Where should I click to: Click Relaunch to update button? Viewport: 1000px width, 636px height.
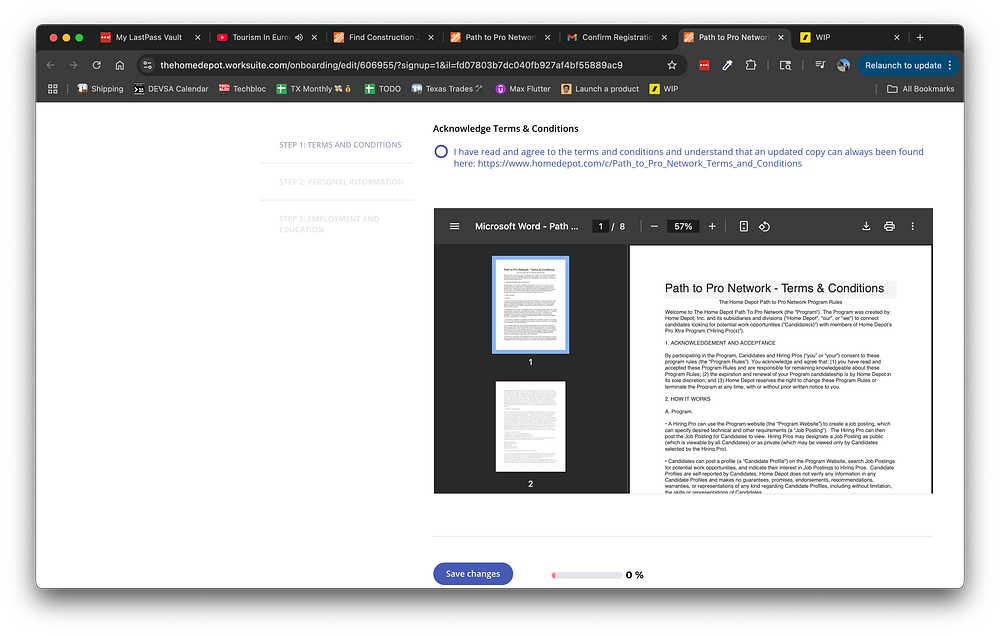pos(902,65)
